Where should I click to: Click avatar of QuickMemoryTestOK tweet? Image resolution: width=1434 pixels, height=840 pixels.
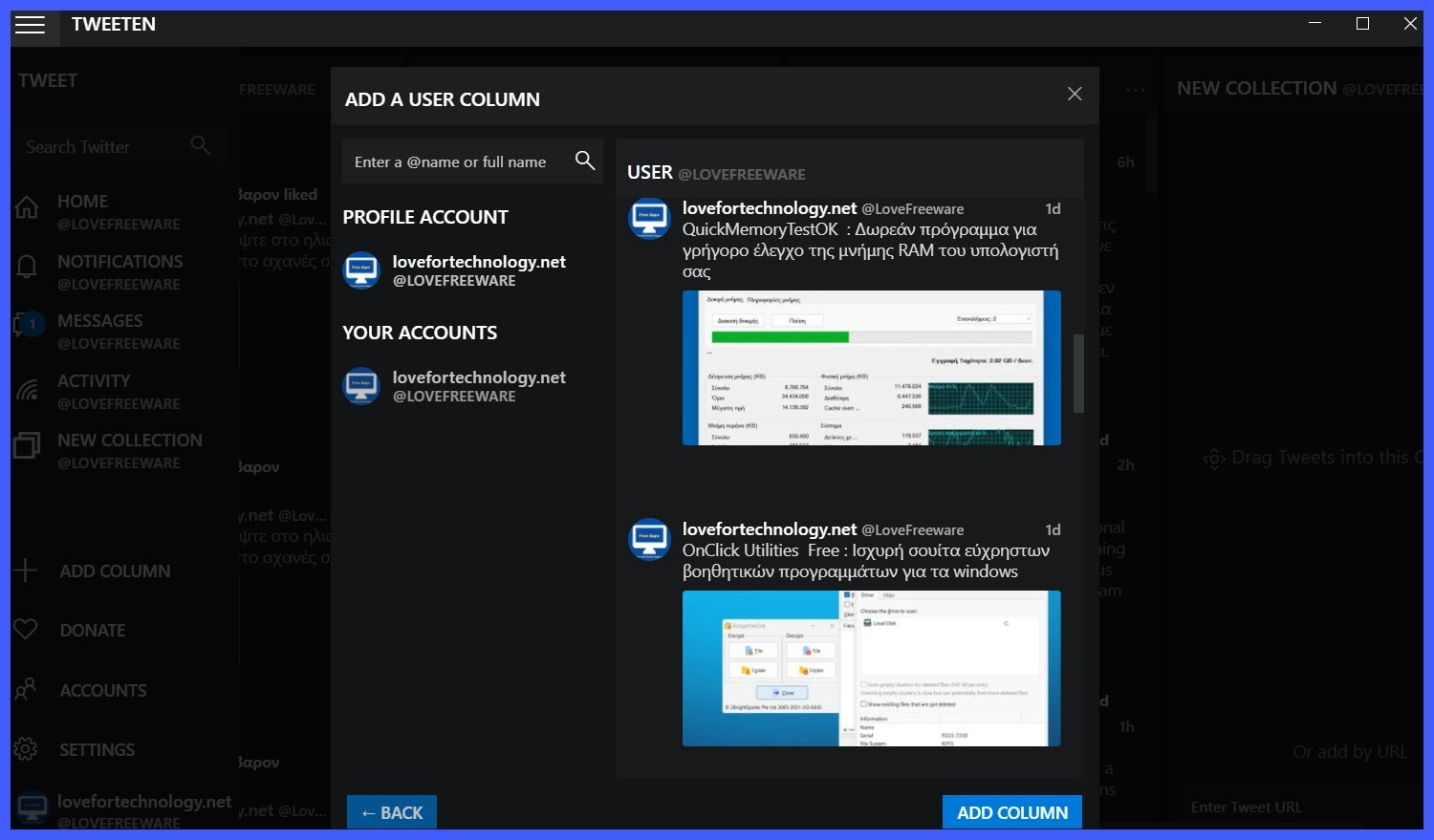[649, 219]
